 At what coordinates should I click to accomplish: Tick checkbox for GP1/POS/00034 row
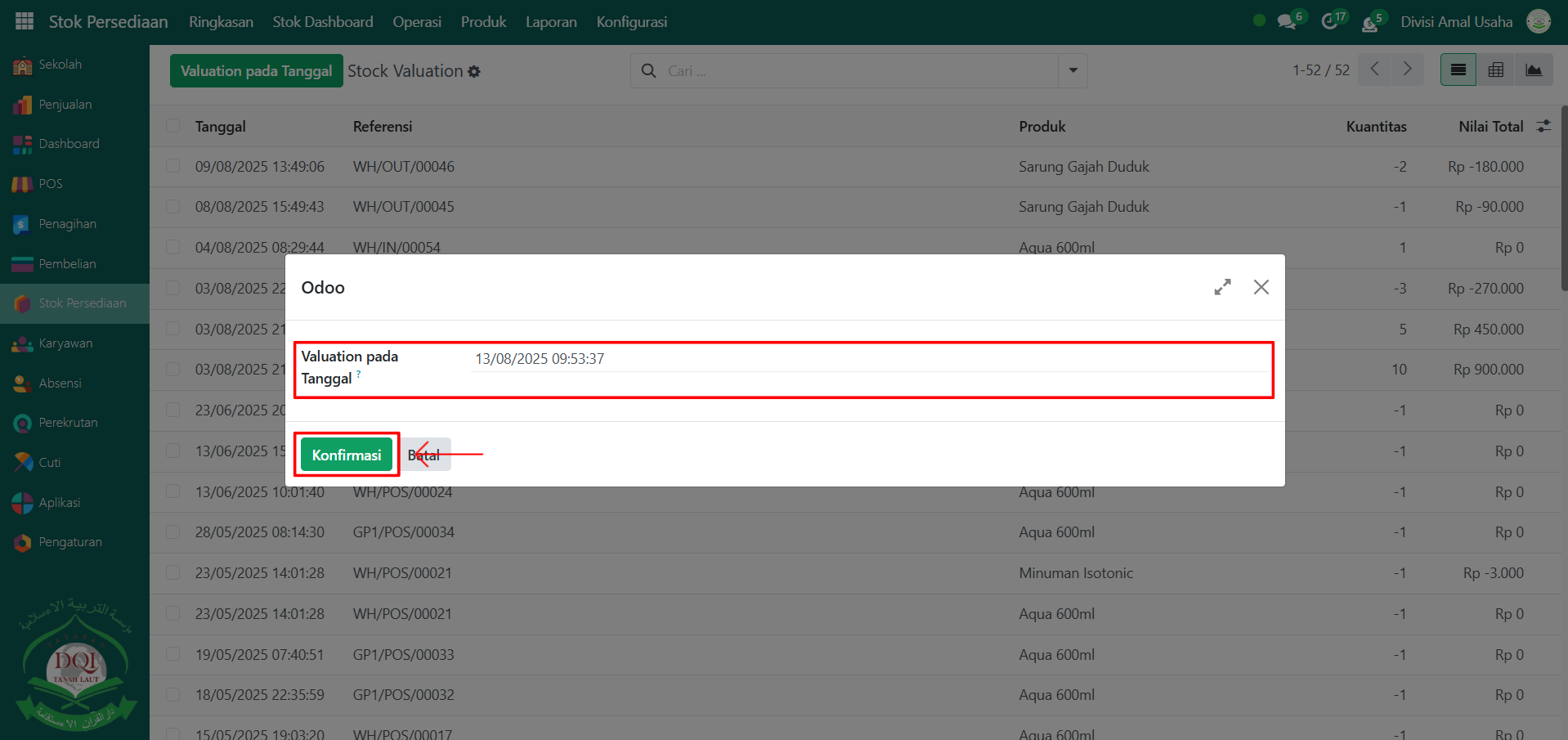pos(172,532)
